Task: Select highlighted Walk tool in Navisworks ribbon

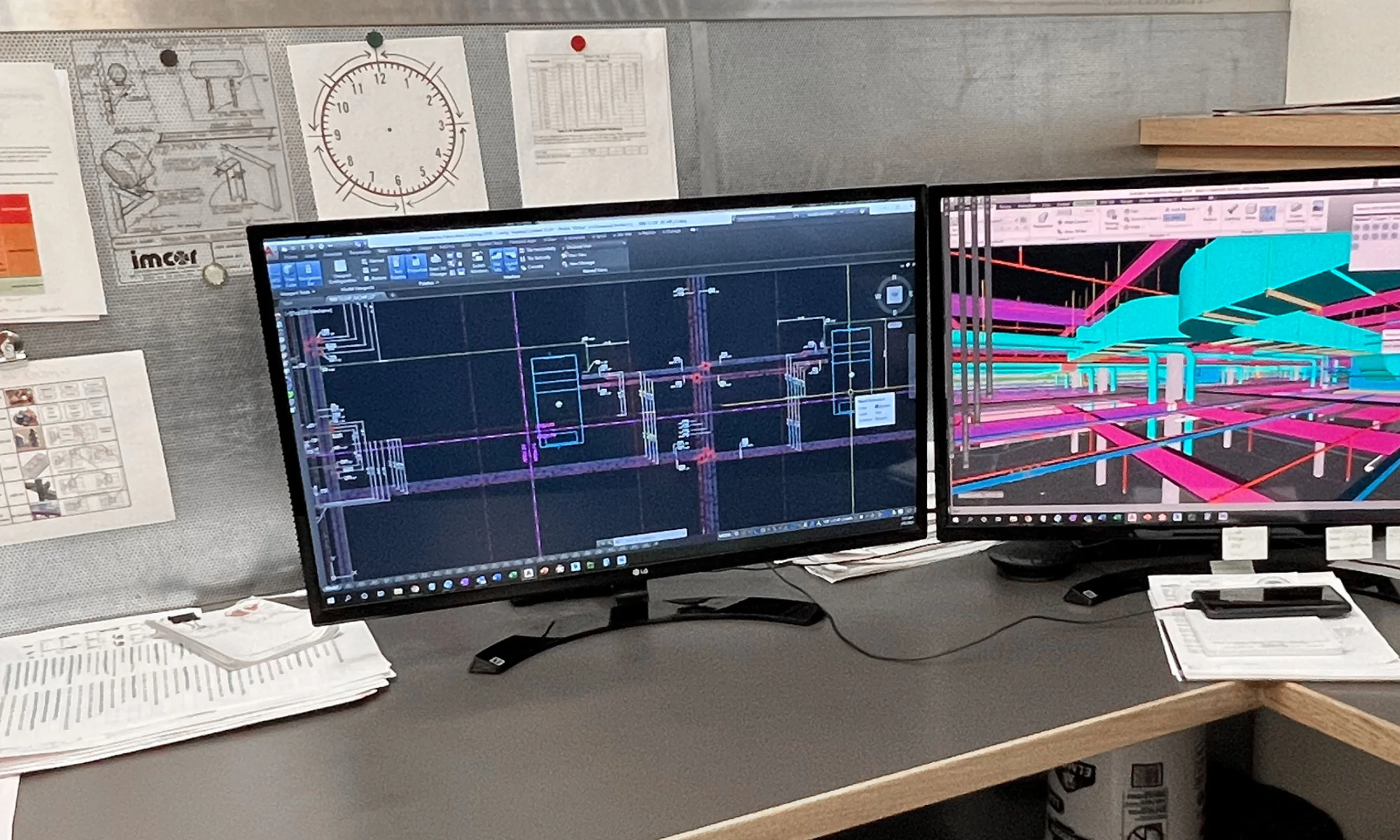Action: pos(1174,217)
